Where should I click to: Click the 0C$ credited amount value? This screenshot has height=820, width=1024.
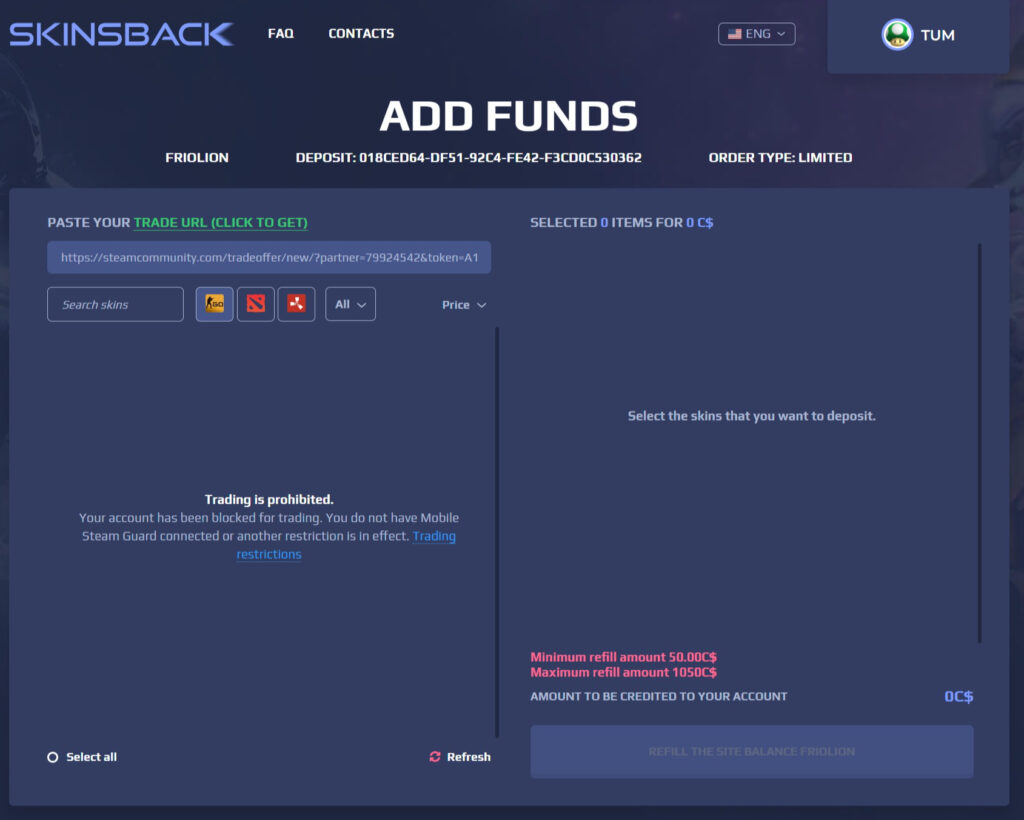(x=958, y=697)
